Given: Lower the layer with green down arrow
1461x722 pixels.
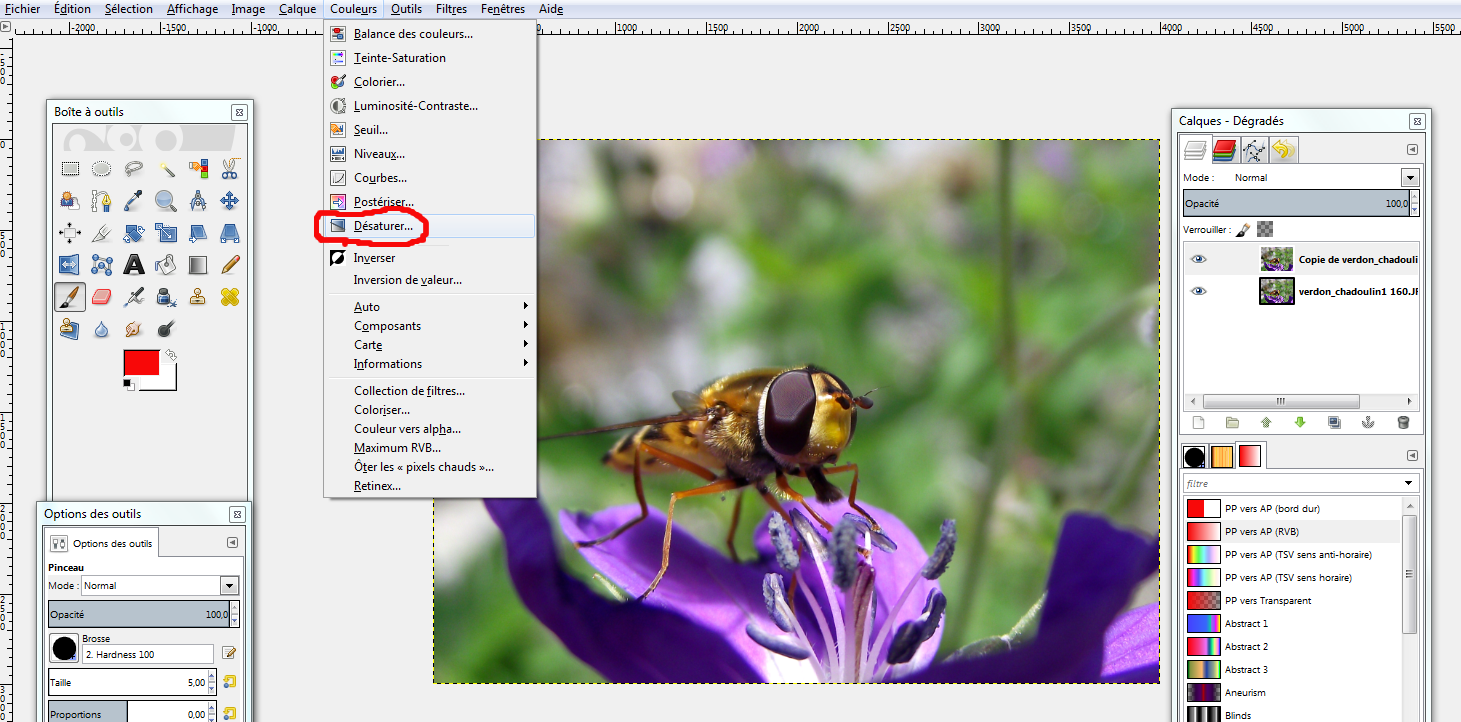Looking at the screenshot, I should [x=1300, y=422].
